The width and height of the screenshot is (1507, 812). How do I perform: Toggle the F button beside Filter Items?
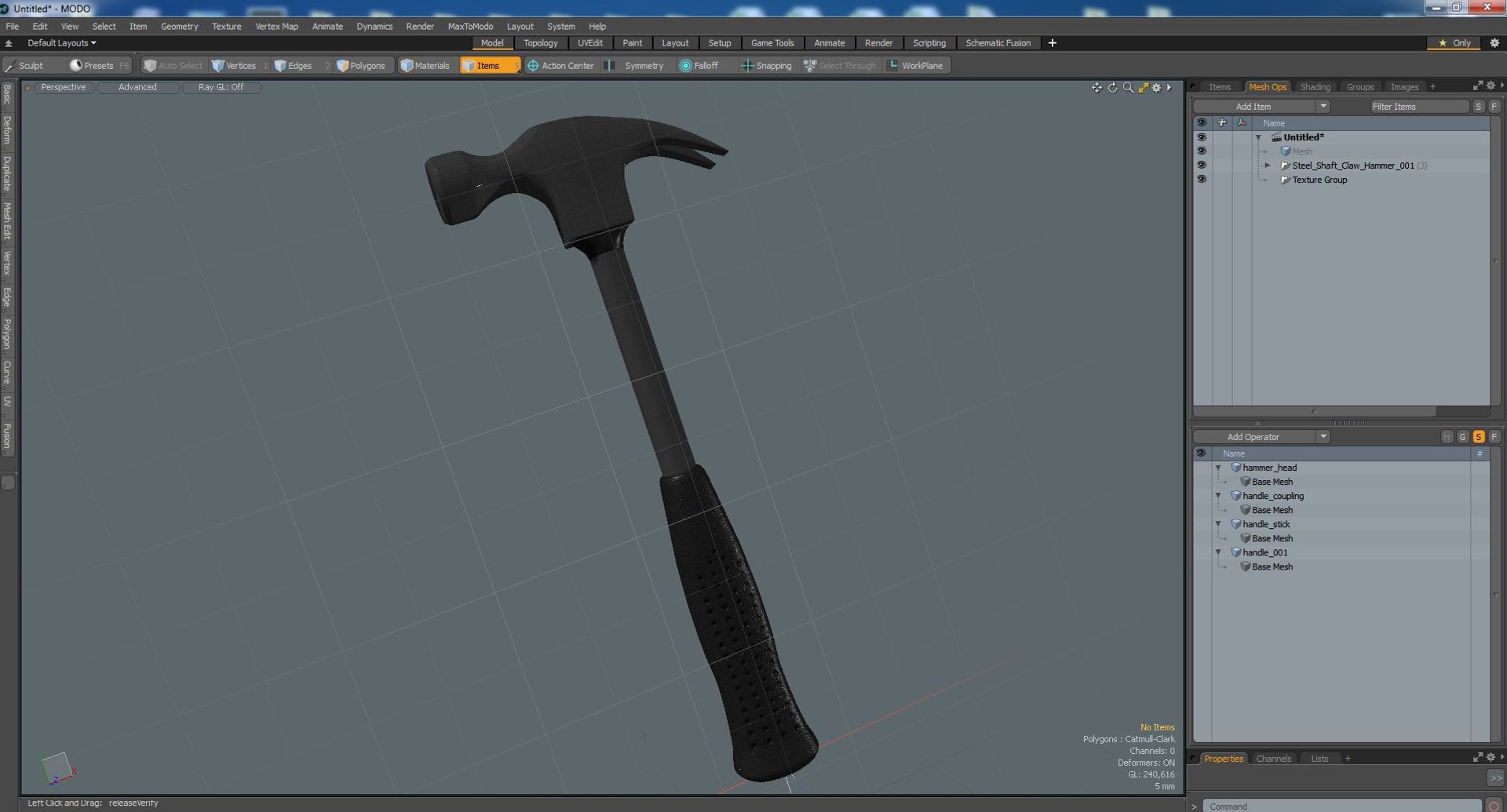[x=1494, y=107]
